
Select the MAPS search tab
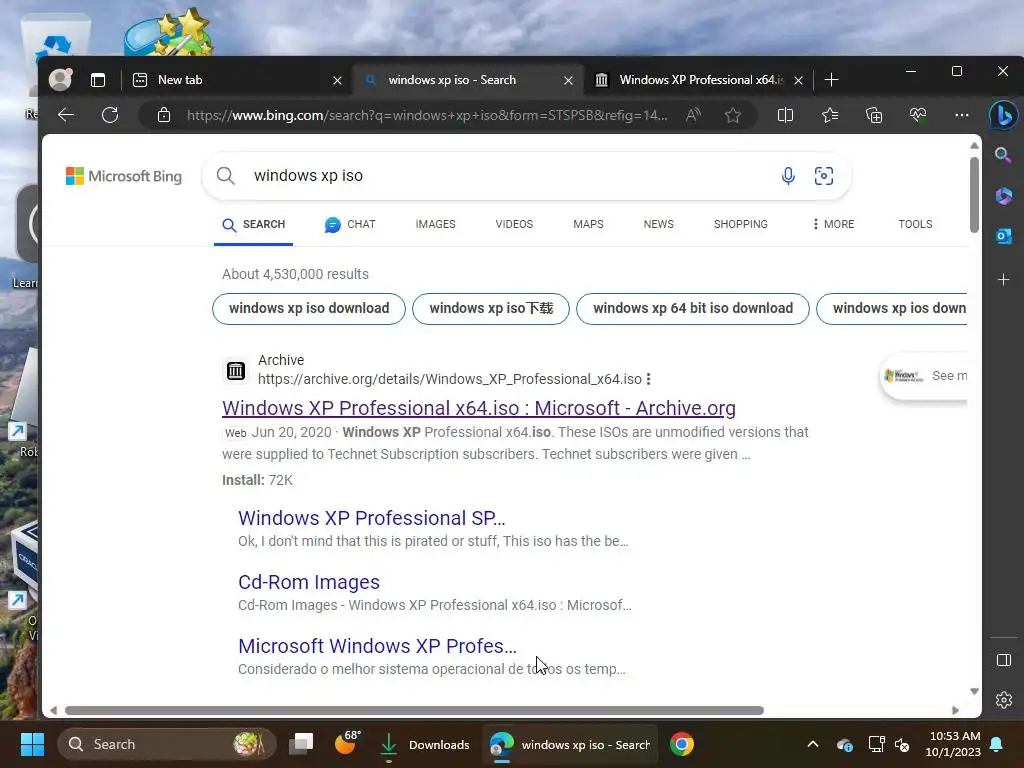click(588, 224)
